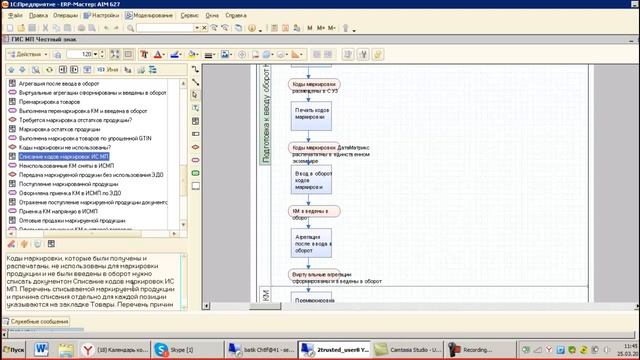Select the pink rounded event shape tool
Screen dimensions: 640x360
click(x=196, y=160)
